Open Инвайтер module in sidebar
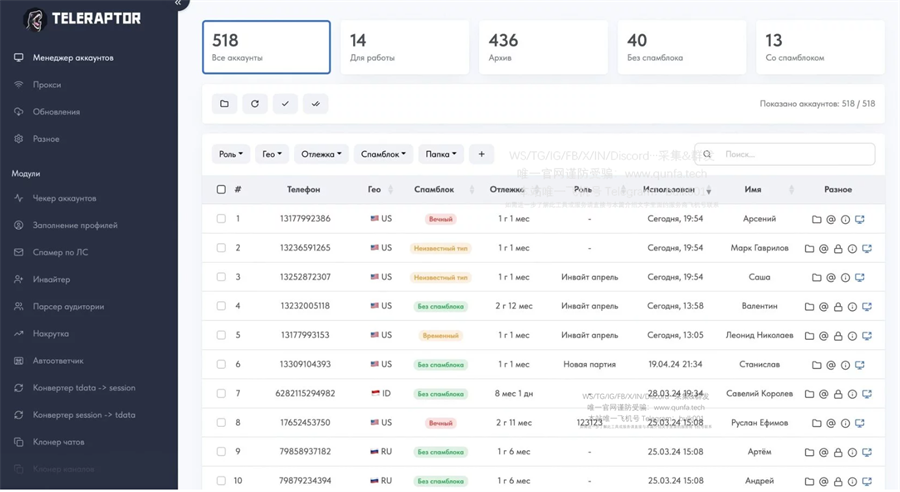The image size is (900, 492). pos(51,279)
